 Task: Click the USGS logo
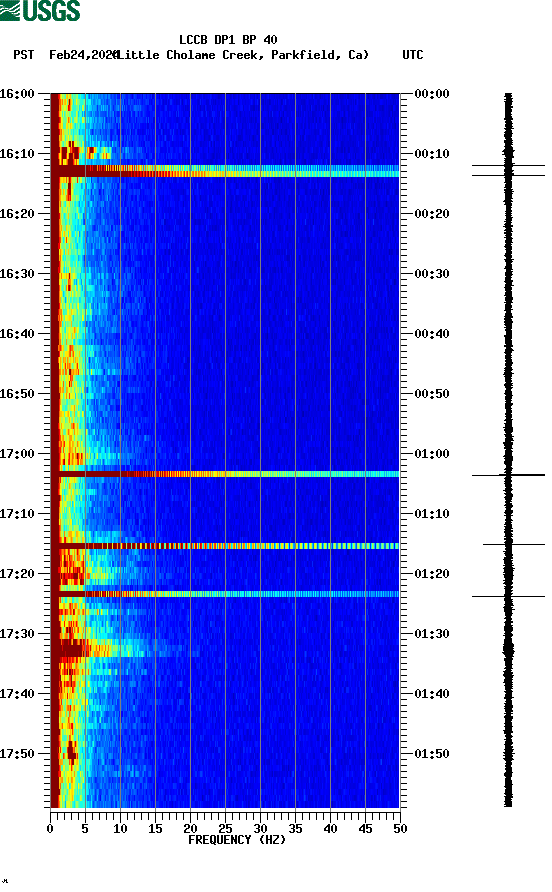(40, 10)
